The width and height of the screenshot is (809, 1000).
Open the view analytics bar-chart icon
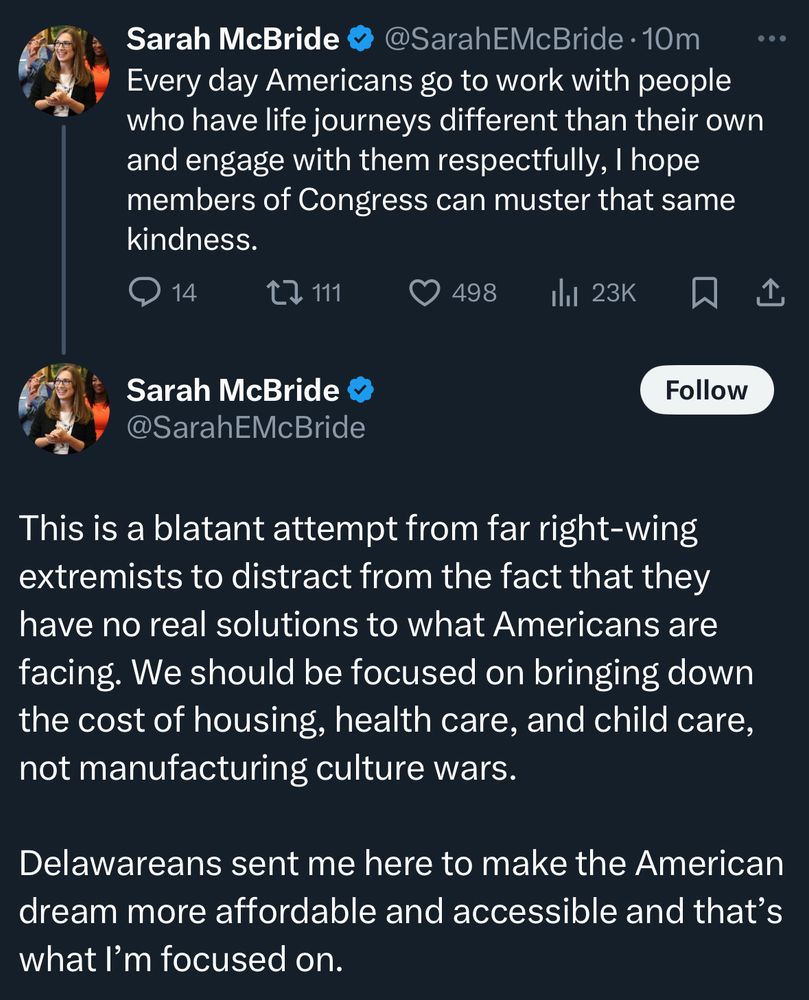(565, 292)
